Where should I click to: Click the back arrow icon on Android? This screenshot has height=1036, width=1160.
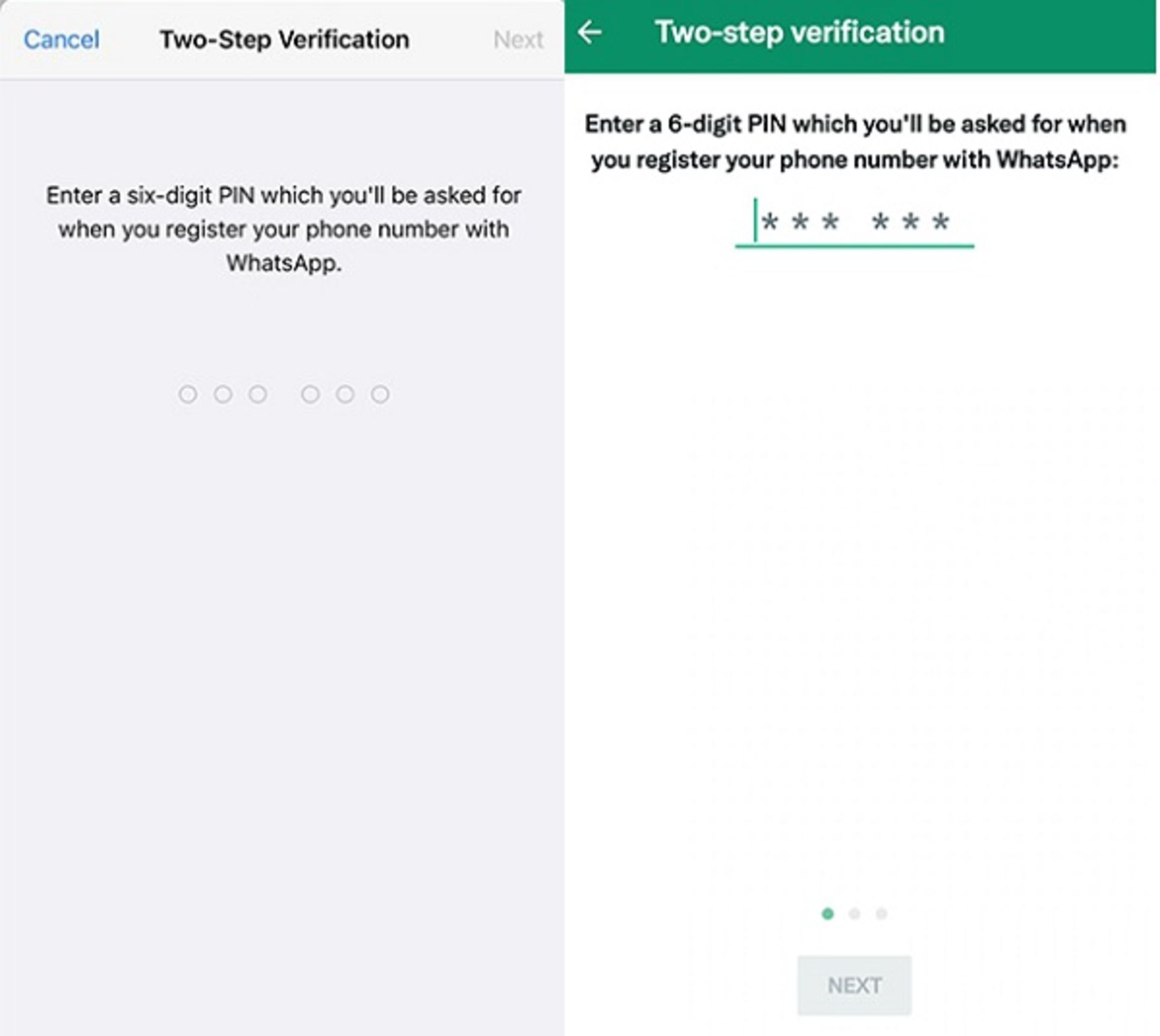[x=590, y=26]
